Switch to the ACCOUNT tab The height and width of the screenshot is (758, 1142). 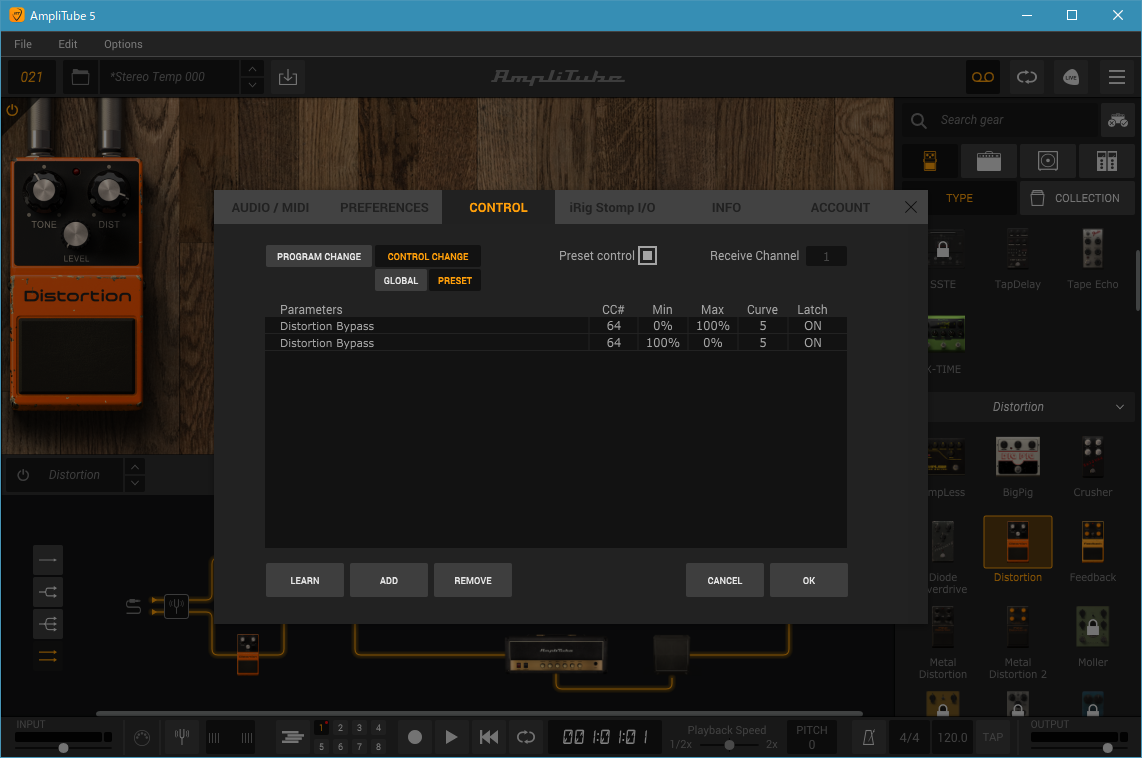coord(840,208)
